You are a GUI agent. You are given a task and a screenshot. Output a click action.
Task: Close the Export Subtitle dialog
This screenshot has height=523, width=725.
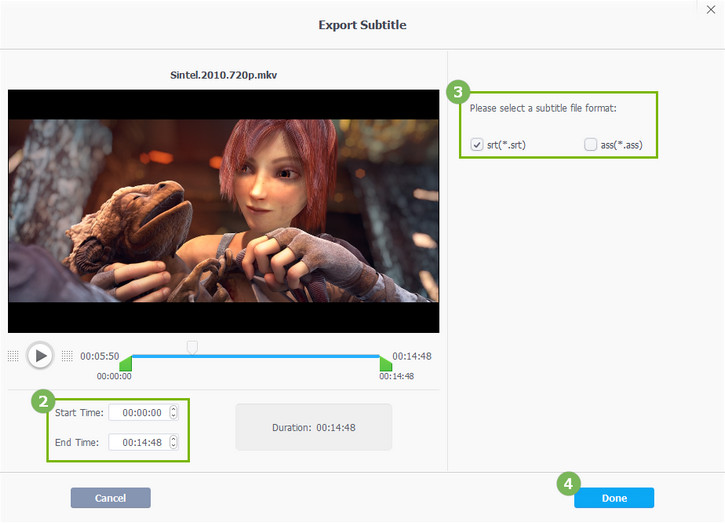711,10
